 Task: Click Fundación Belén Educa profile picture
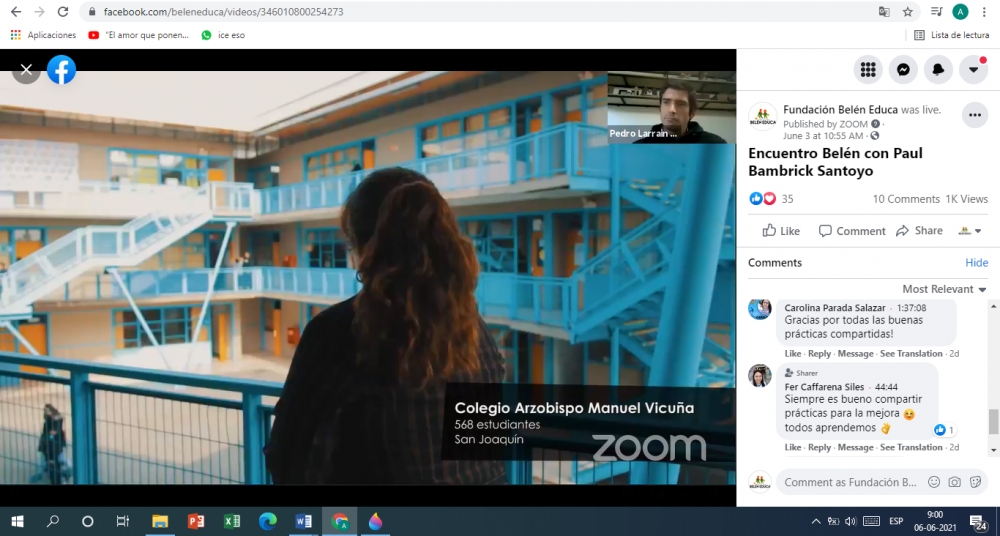point(762,116)
